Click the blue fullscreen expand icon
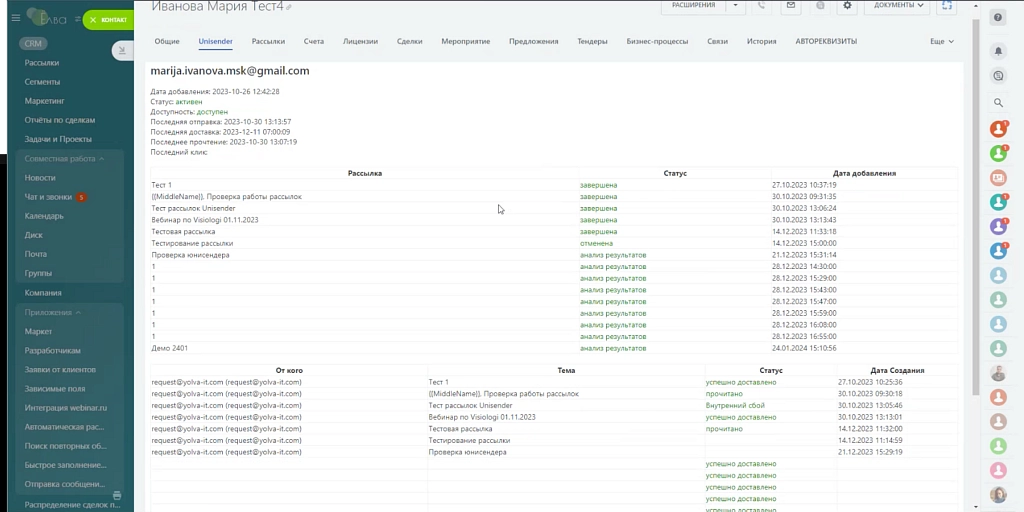1024x512 pixels. 946,5
